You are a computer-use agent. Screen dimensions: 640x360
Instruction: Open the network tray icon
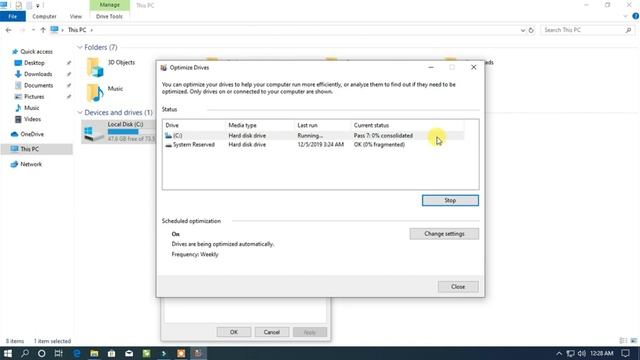point(570,353)
